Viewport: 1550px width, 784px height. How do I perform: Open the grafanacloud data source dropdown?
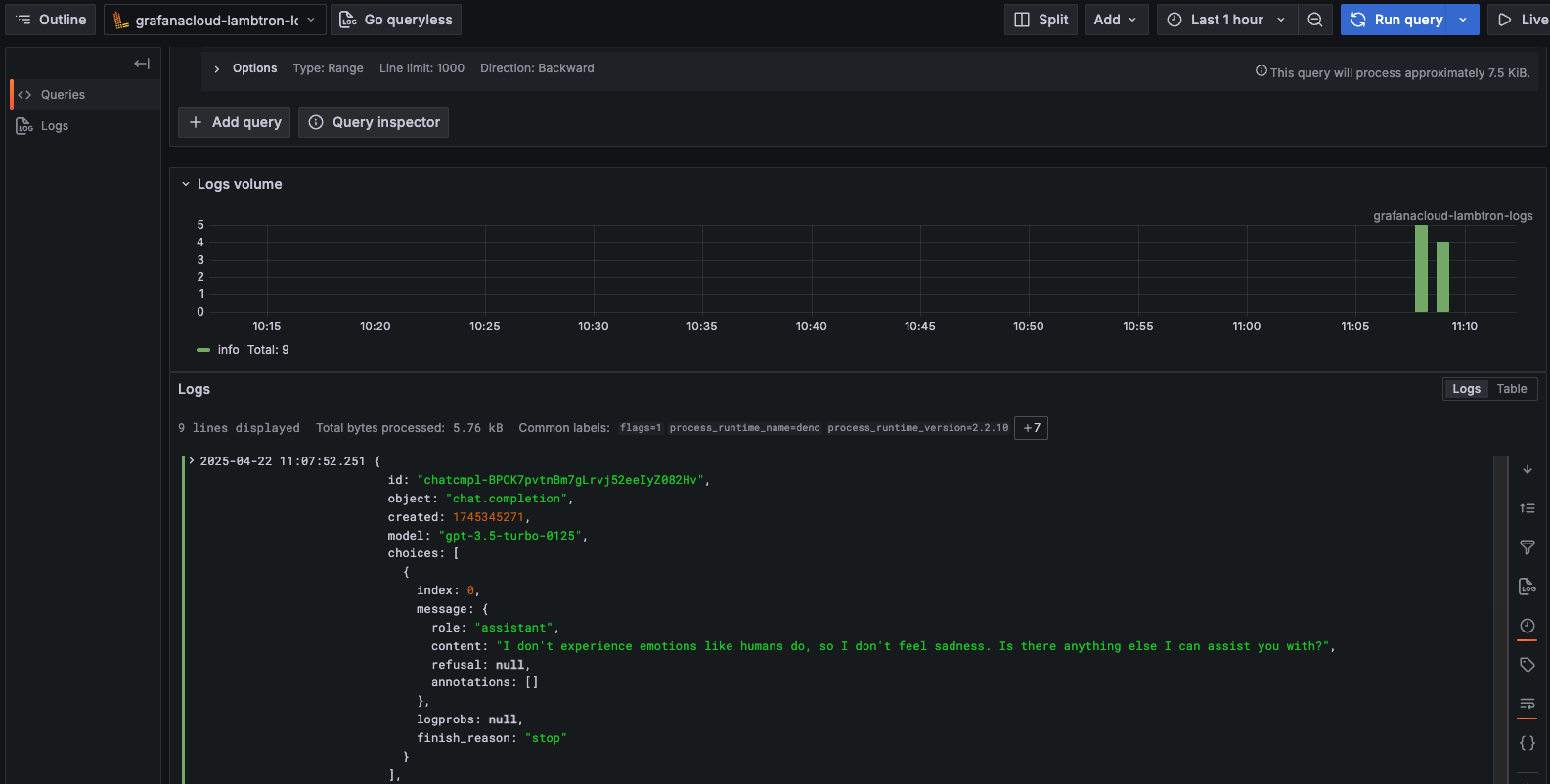point(215,20)
